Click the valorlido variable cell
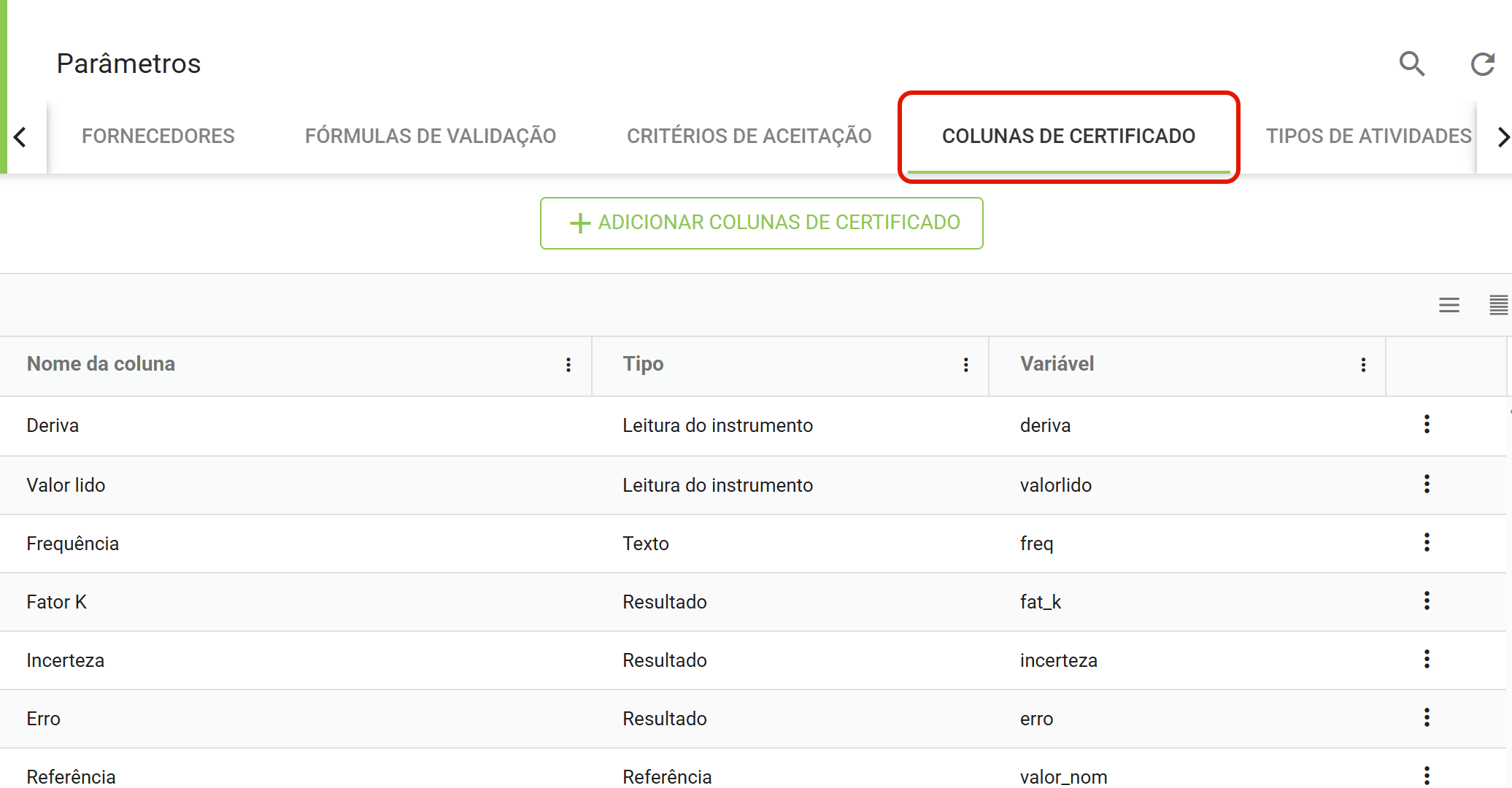 pyautogui.click(x=1055, y=485)
